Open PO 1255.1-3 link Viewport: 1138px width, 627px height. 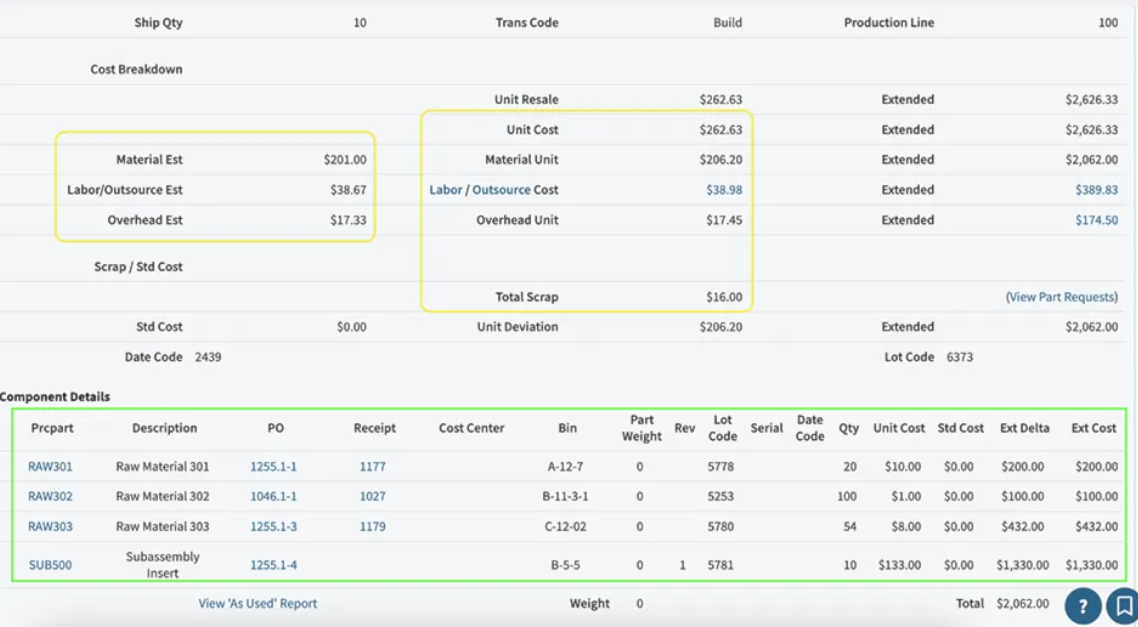click(273, 527)
